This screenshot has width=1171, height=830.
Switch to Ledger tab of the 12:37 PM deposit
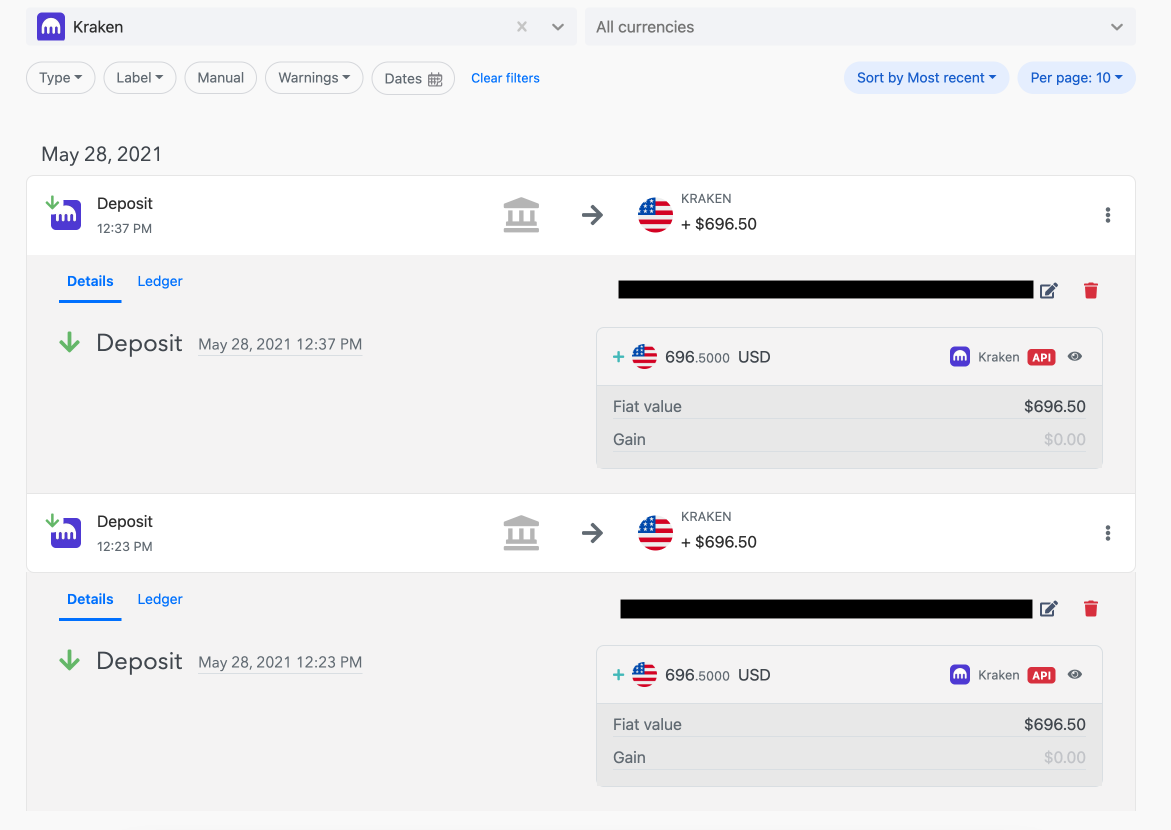point(160,282)
